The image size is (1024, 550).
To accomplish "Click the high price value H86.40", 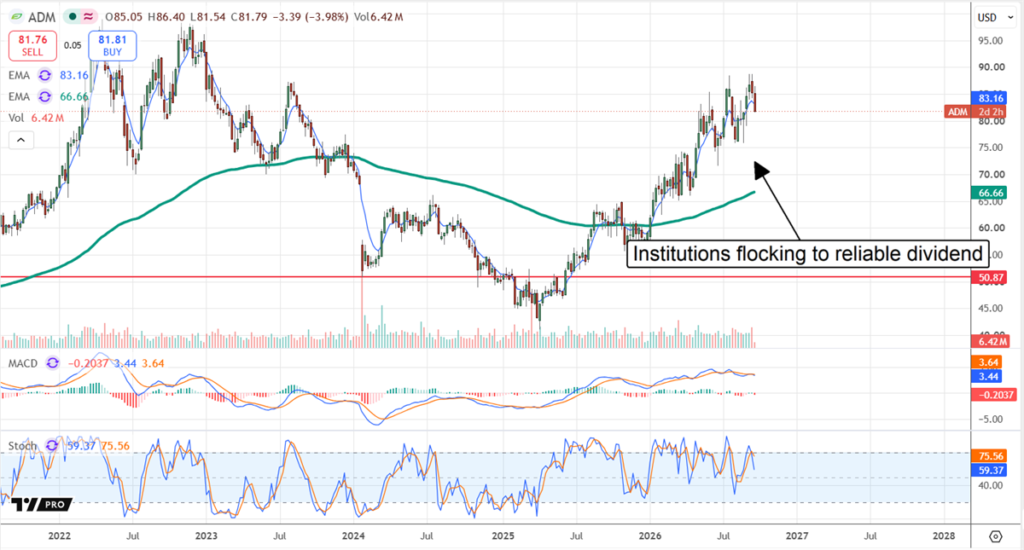I will click(x=167, y=17).
